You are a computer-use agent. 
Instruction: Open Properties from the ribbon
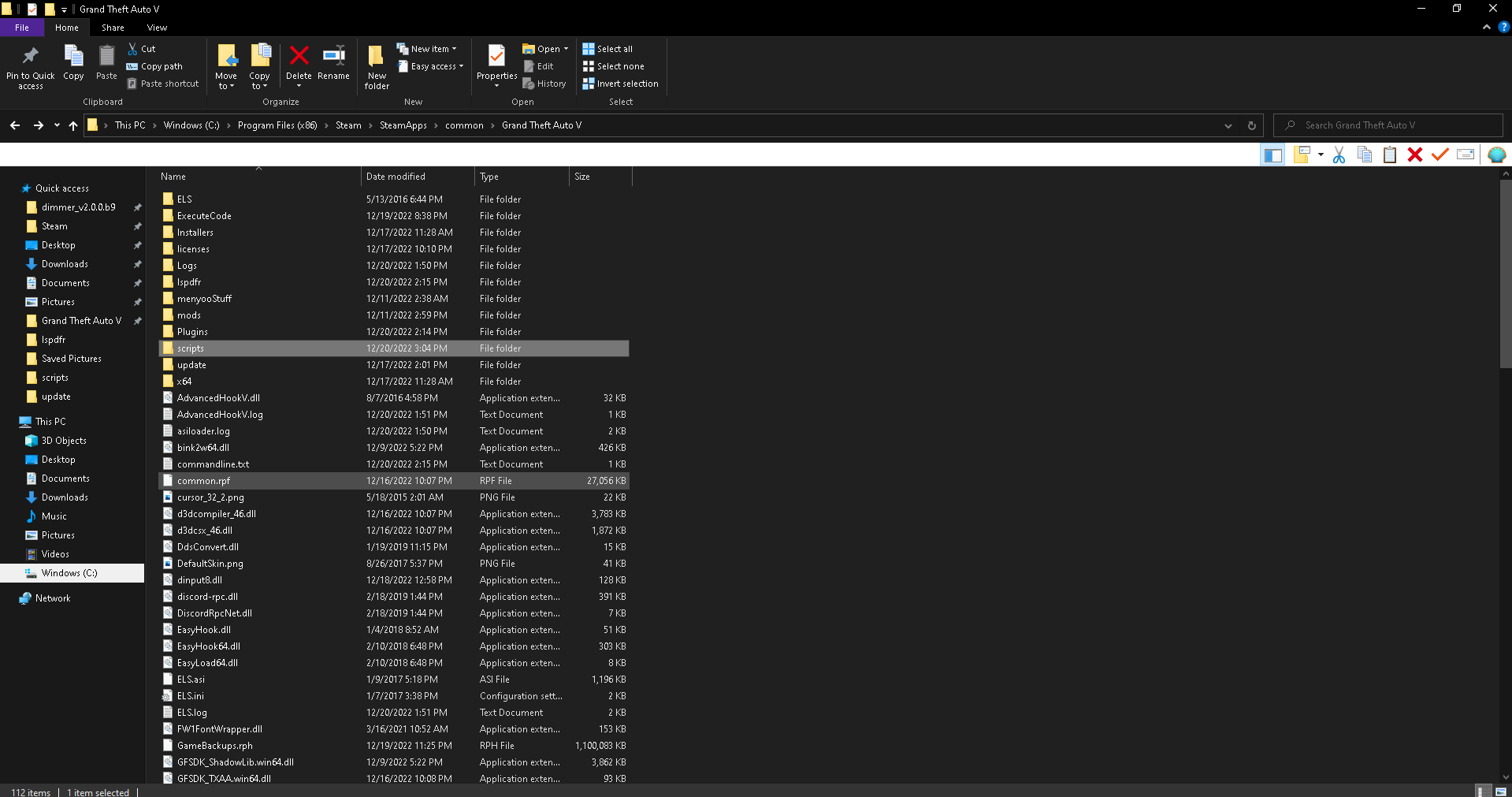tap(496, 67)
